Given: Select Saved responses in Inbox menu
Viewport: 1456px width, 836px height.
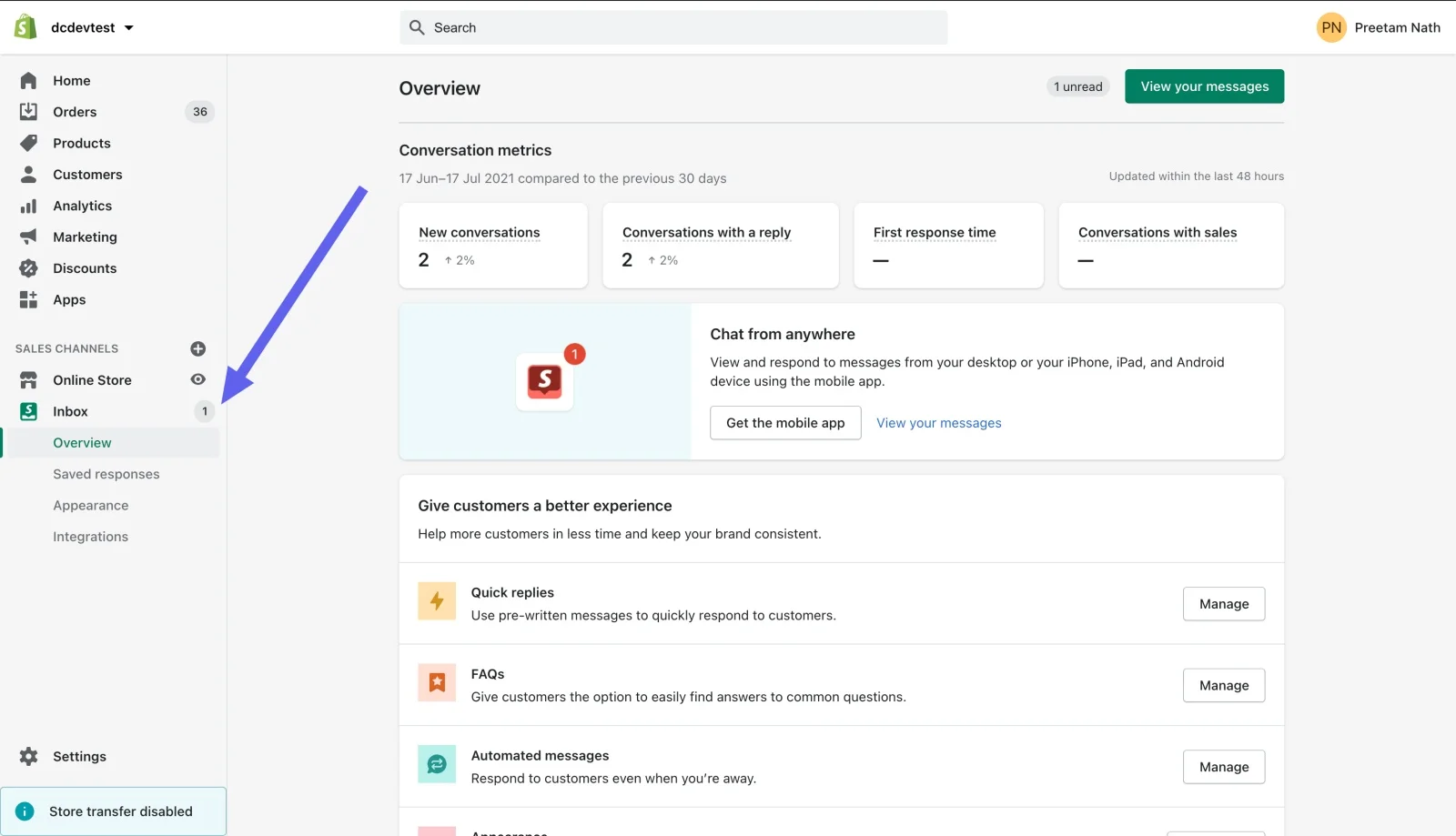Looking at the screenshot, I should click(x=106, y=474).
